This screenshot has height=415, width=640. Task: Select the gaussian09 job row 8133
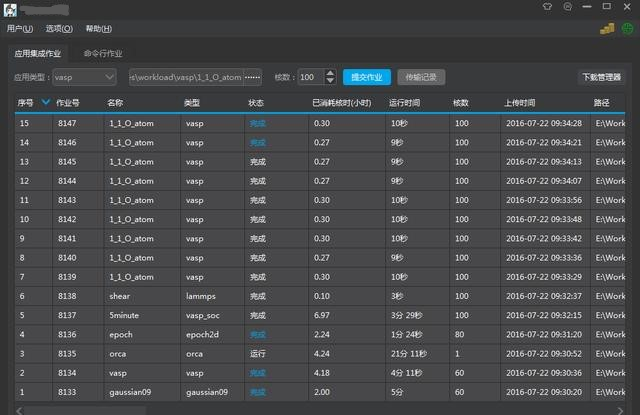click(x=300, y=393)
